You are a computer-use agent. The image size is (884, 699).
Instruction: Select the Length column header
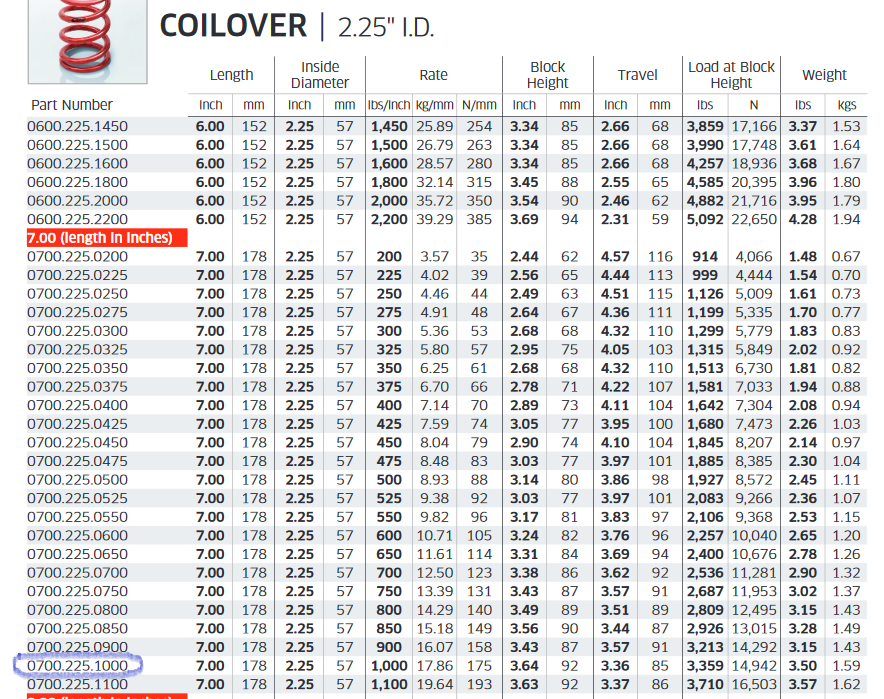[x=231, y=75]
